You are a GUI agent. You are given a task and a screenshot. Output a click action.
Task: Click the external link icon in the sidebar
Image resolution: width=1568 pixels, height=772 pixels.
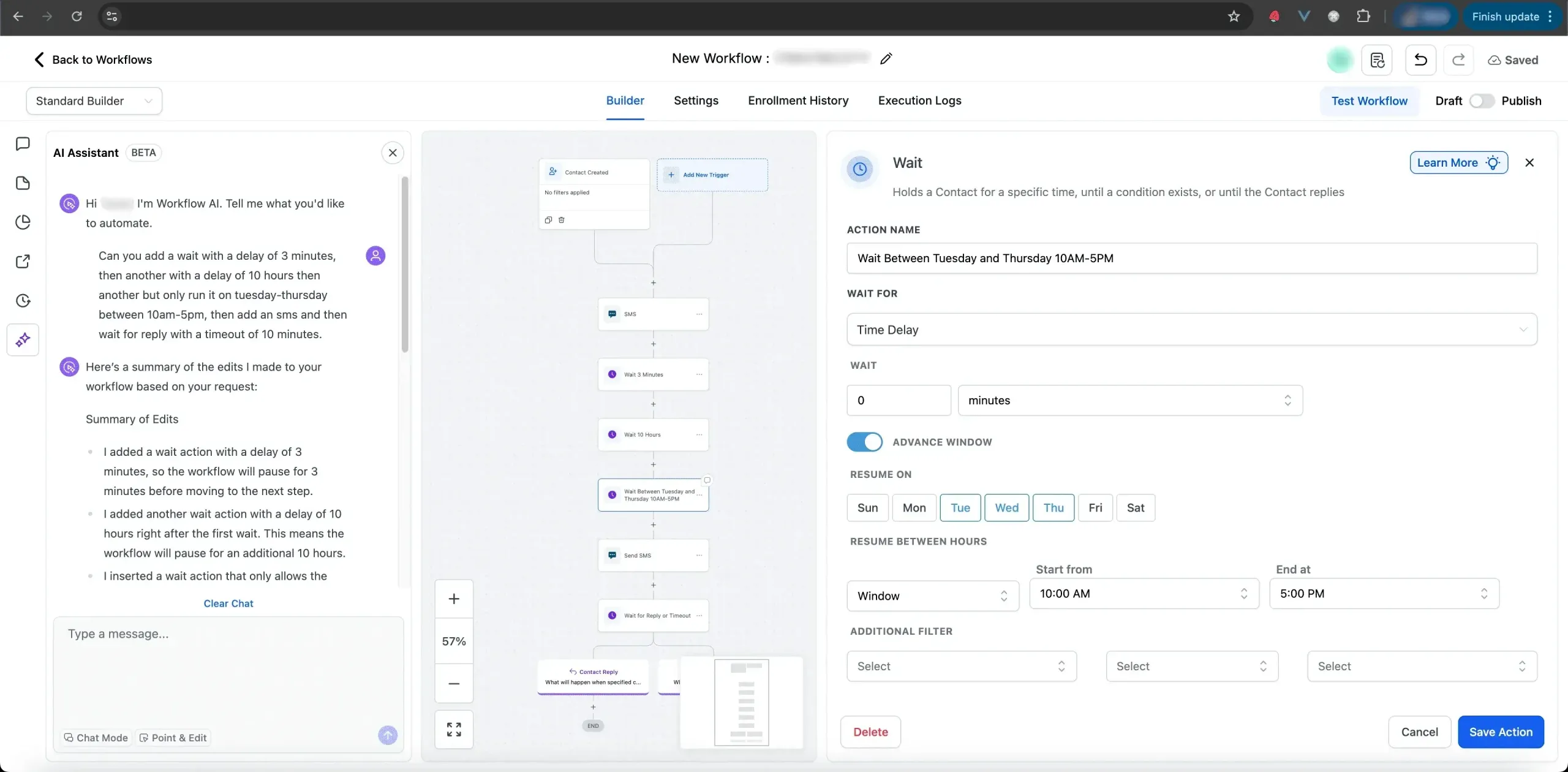23,261
